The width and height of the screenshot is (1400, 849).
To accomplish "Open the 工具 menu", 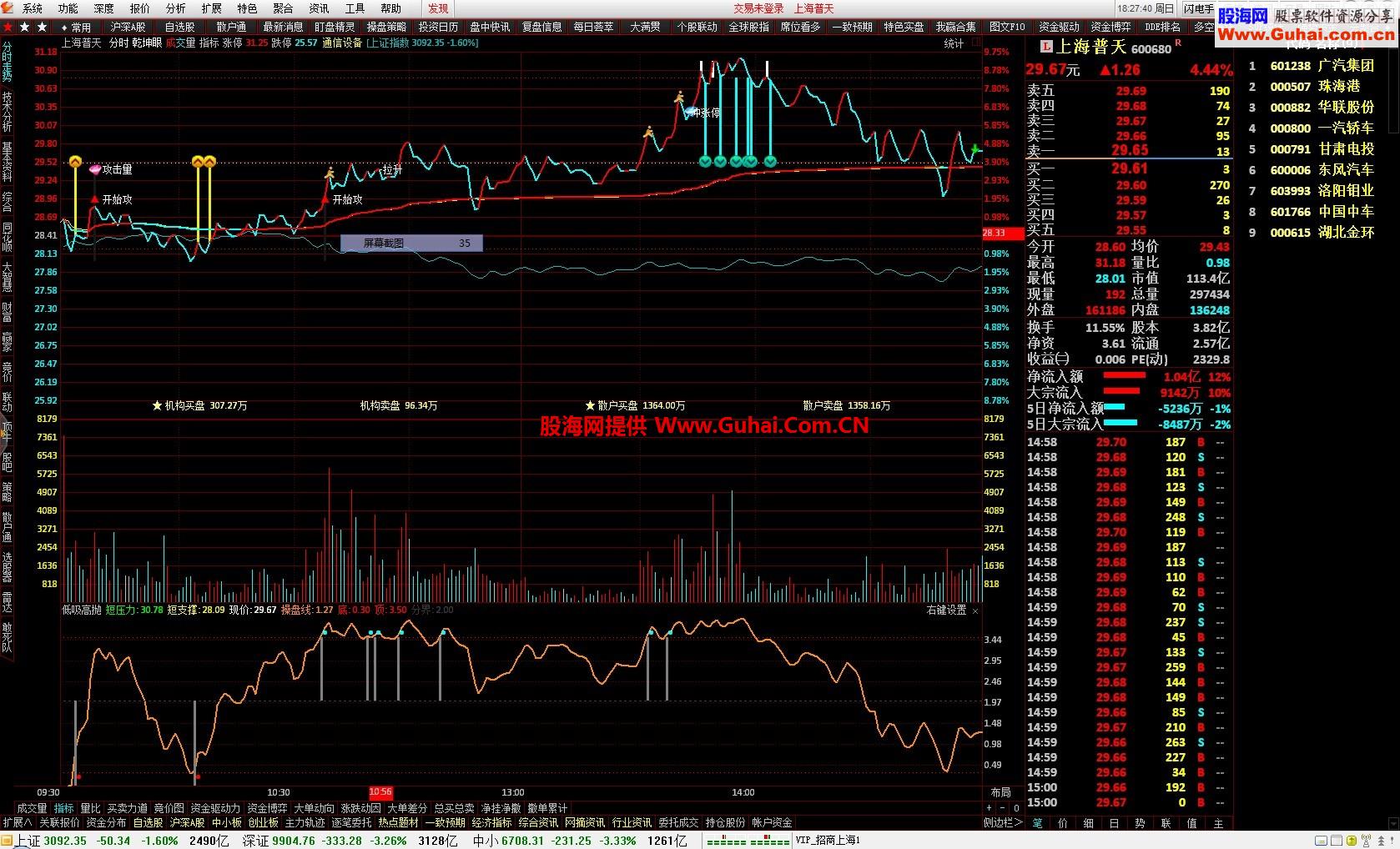I will [x=355, y=8].
